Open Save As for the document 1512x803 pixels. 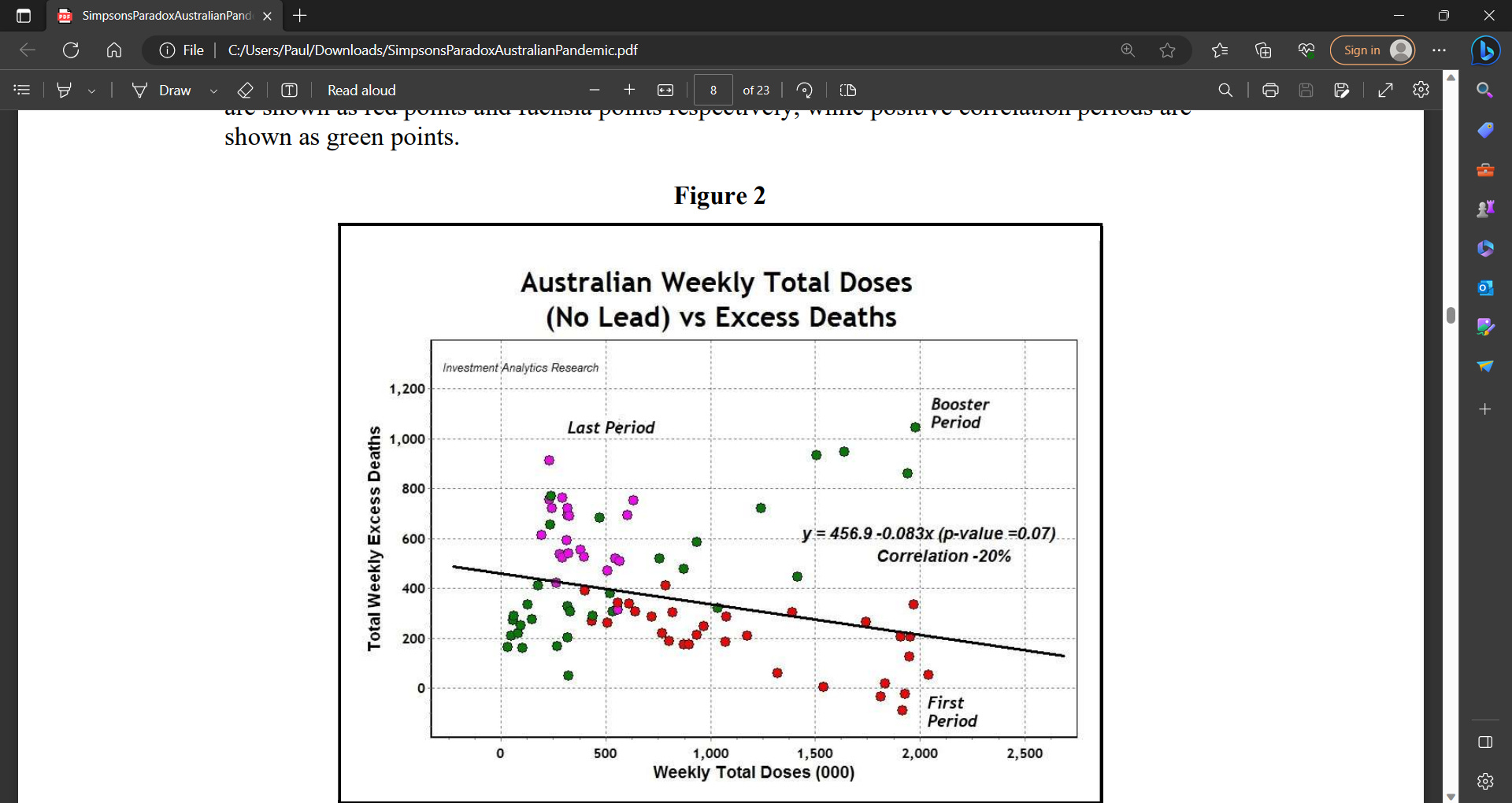[1342, 90]
